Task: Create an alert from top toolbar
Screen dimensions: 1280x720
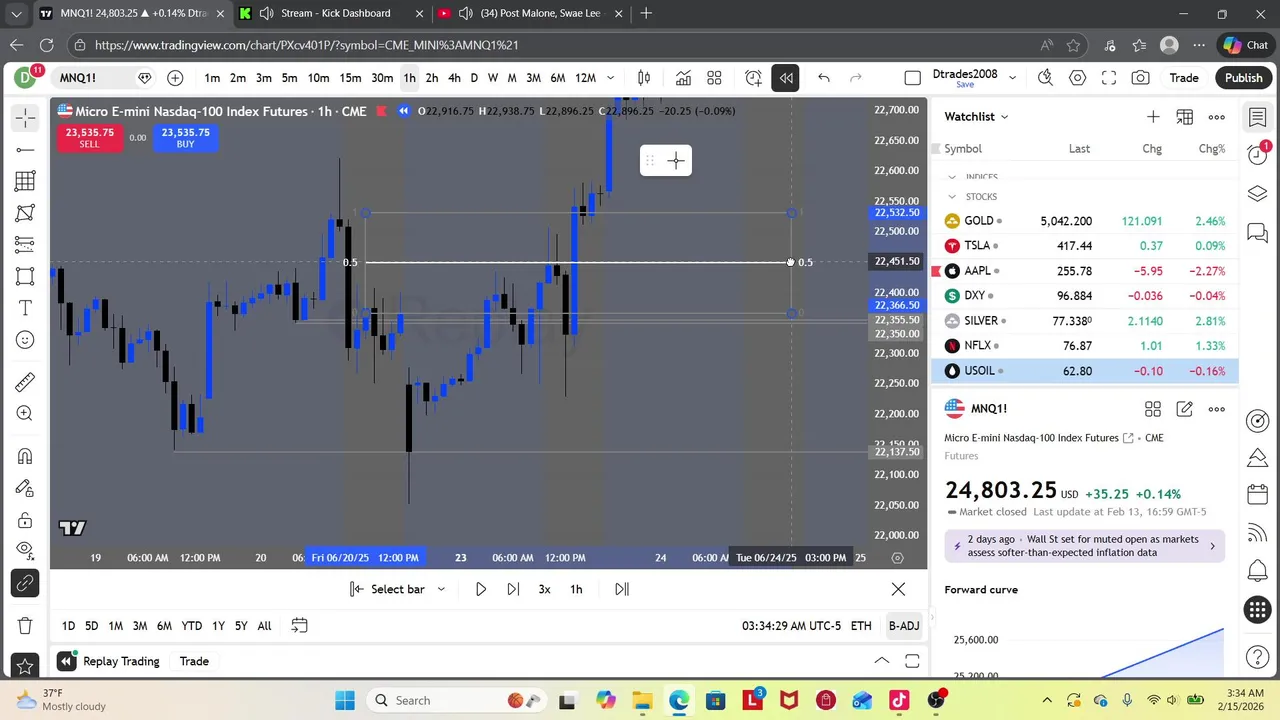Action: pyautogui.click(x=754, y=78)
